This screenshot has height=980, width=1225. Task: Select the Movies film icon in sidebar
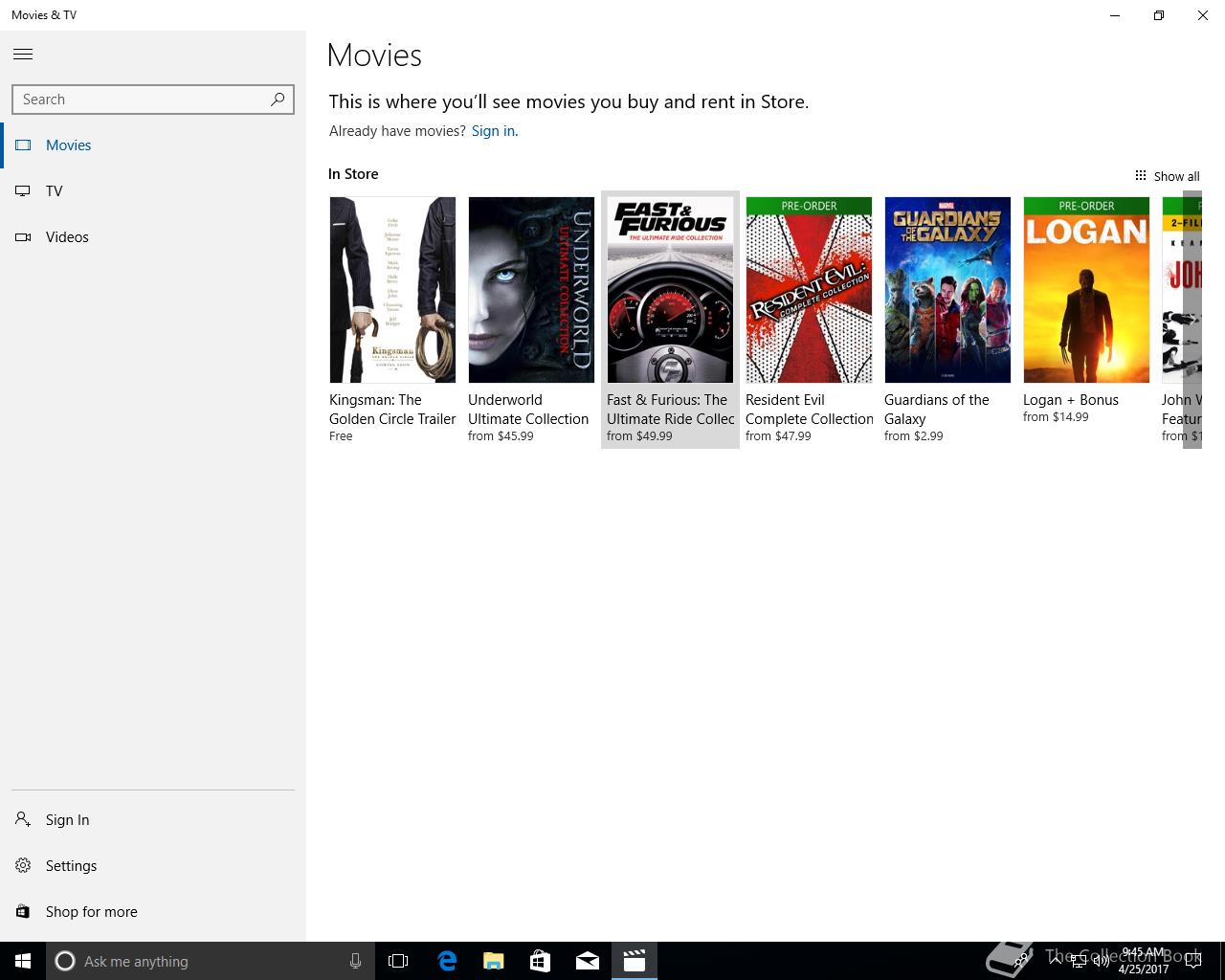pyautogui.click(x=23, y=145)
